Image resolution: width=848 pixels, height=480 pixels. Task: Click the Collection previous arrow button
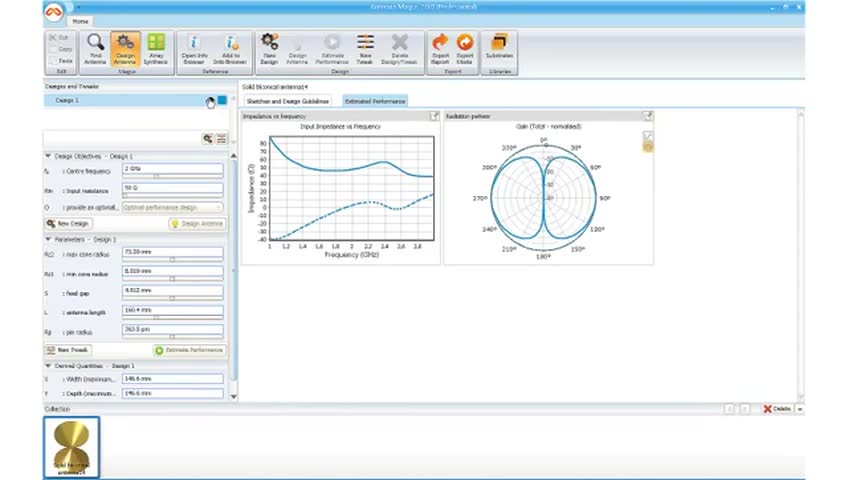tap(729, 409)
